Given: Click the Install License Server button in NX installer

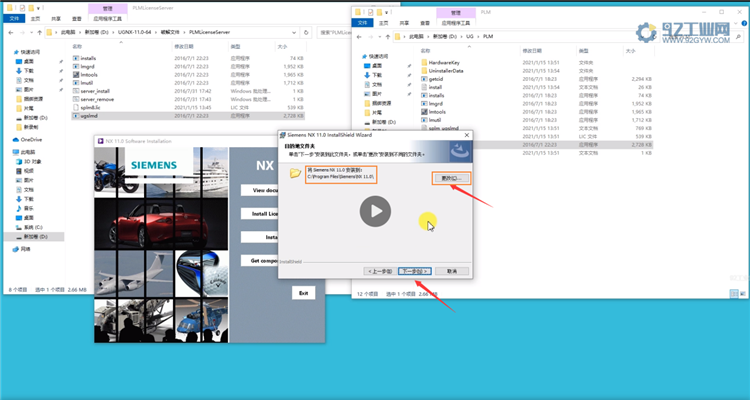Looking at the screenshot, I should tap(259, 213).
